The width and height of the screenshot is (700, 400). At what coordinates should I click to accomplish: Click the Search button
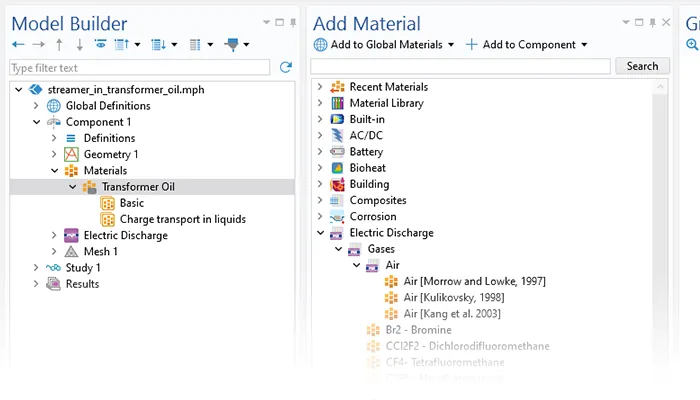point(642,66)
